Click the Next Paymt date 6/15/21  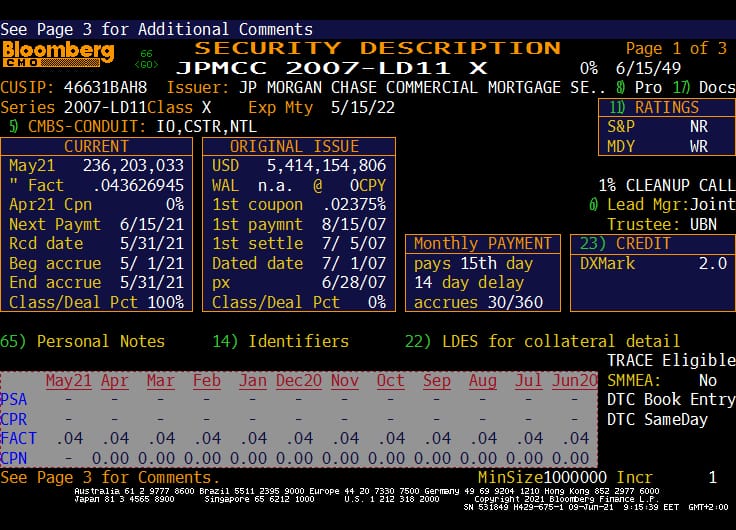click(x=152, y=224)
